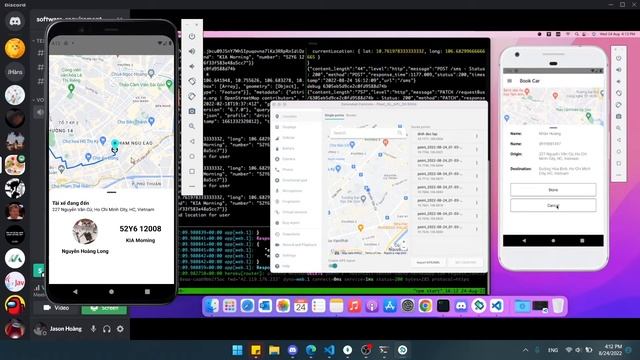The width and height of the screenshot is (640, 360).
Task: Click the driver avatar photo on left phone
Action: click(85, 231)
